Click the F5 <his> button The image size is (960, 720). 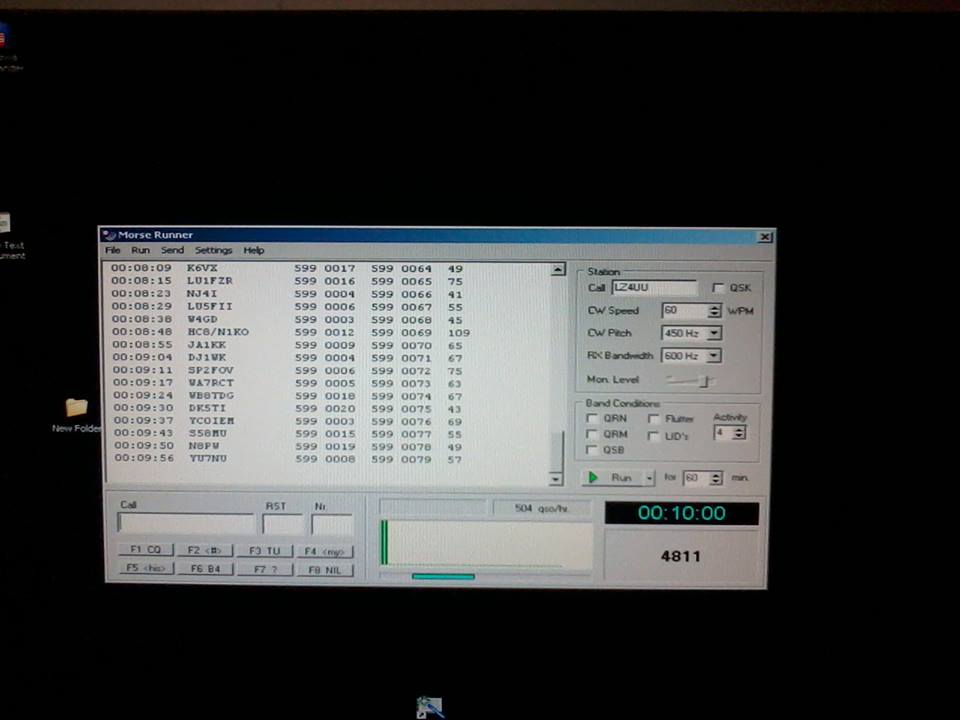tap(146, 568)
